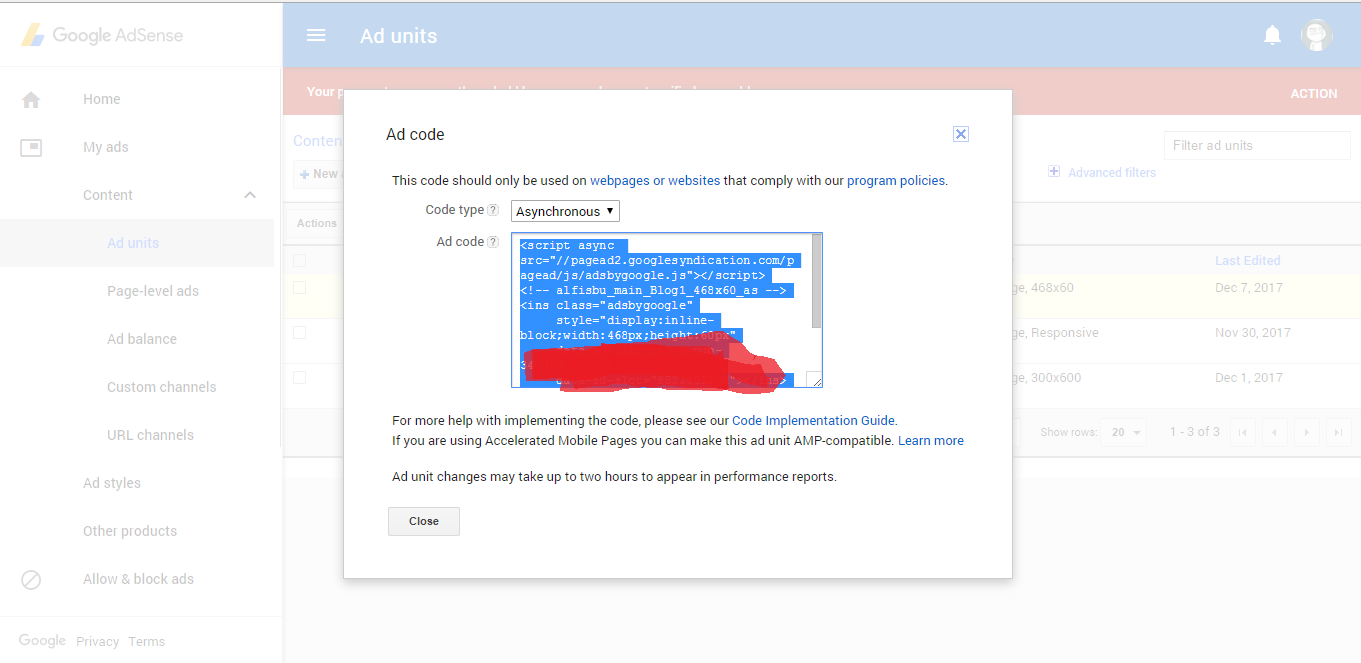
Task: Sort by the Last Edited column
Action: pyautogui.click(x=1247, y=260)
